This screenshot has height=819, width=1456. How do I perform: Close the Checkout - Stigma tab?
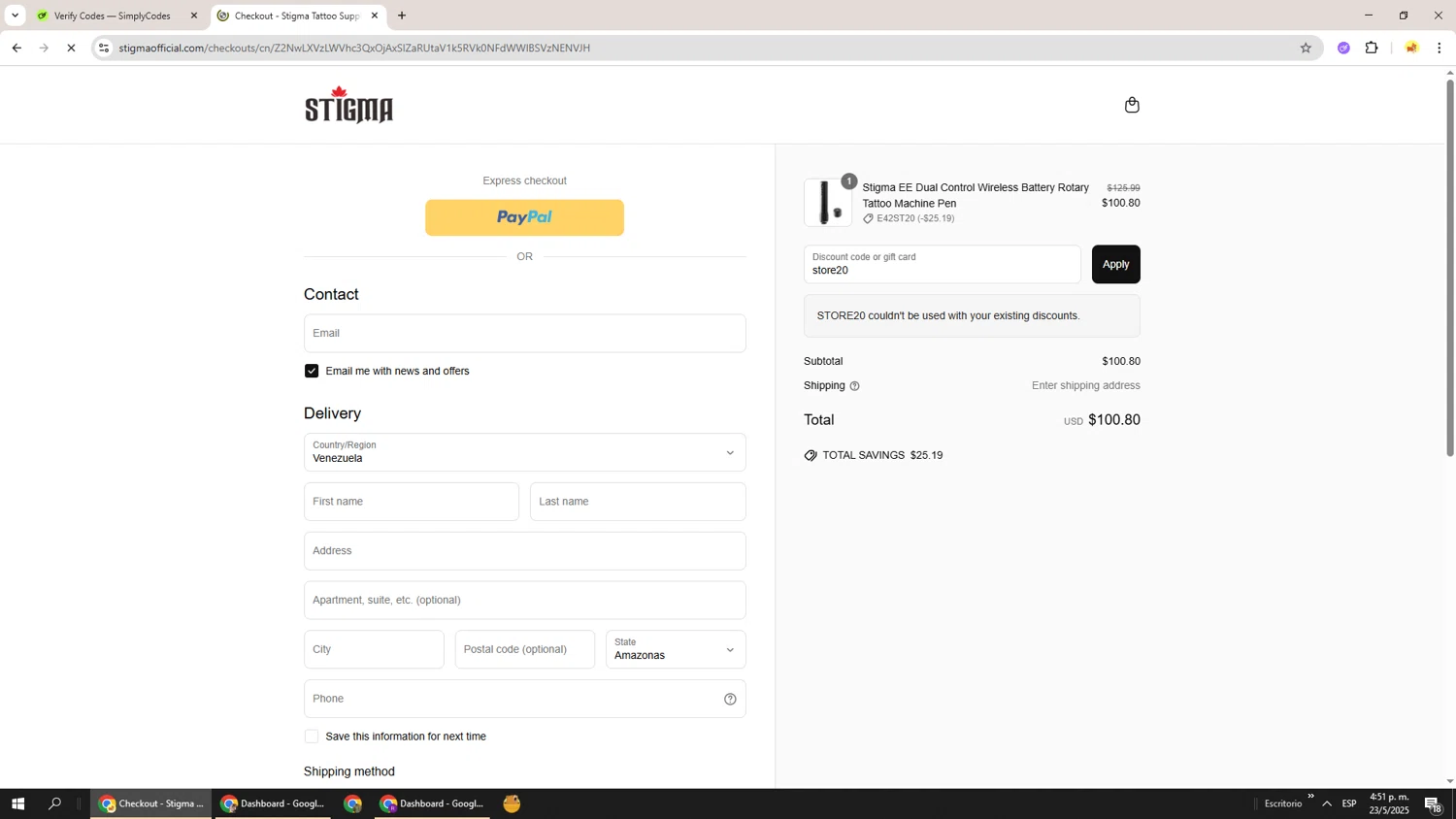click(x=375, y=16)
